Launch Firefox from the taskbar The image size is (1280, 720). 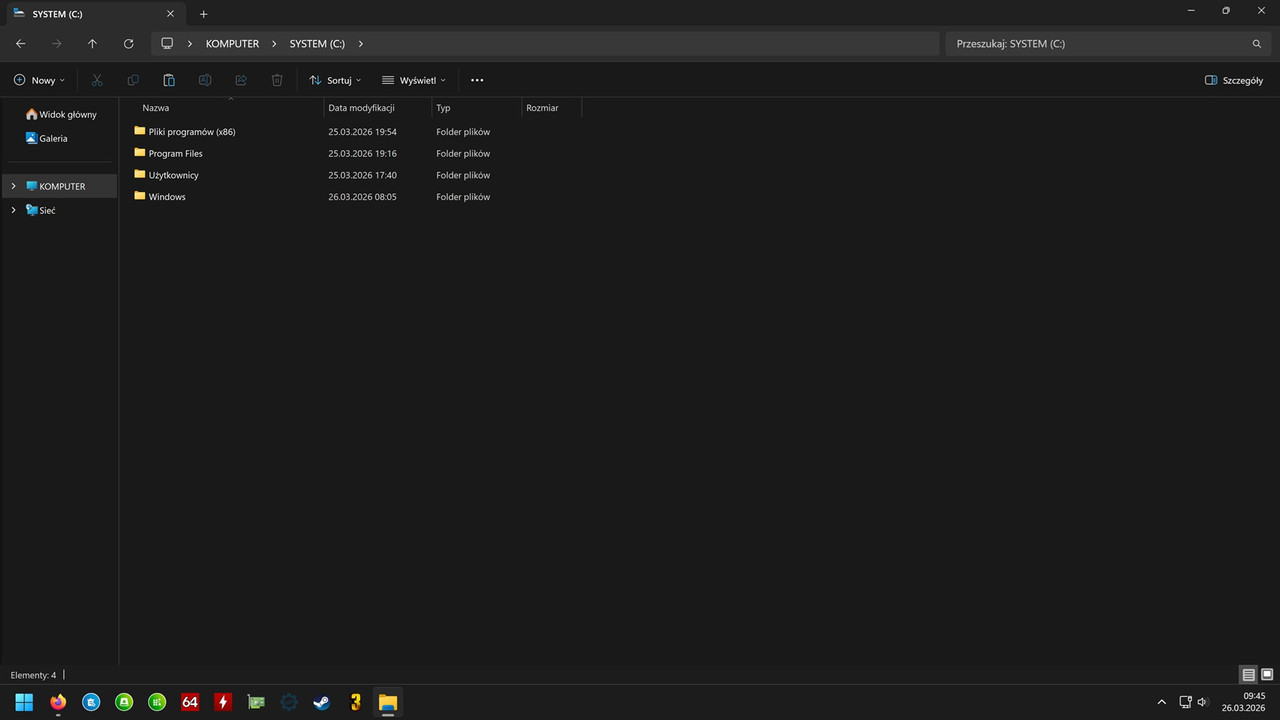point(57,702)
